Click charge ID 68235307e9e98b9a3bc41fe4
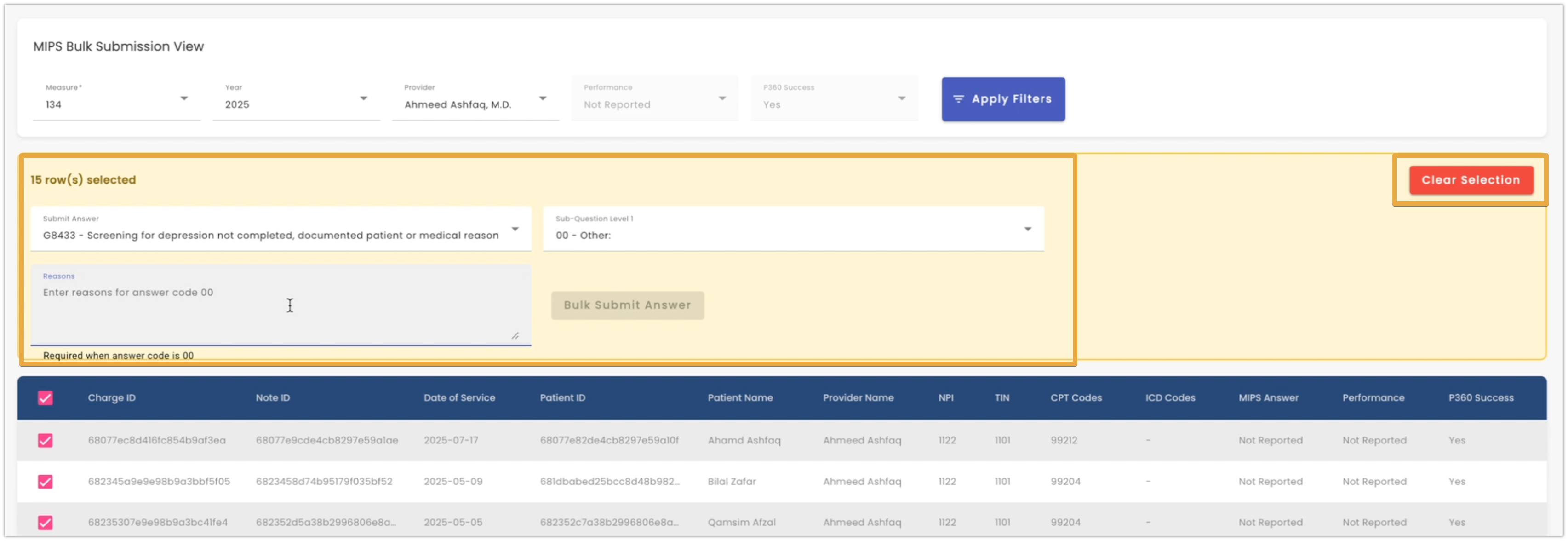The height and width of the screenshot is (541, 1568). tap(158, 523)
